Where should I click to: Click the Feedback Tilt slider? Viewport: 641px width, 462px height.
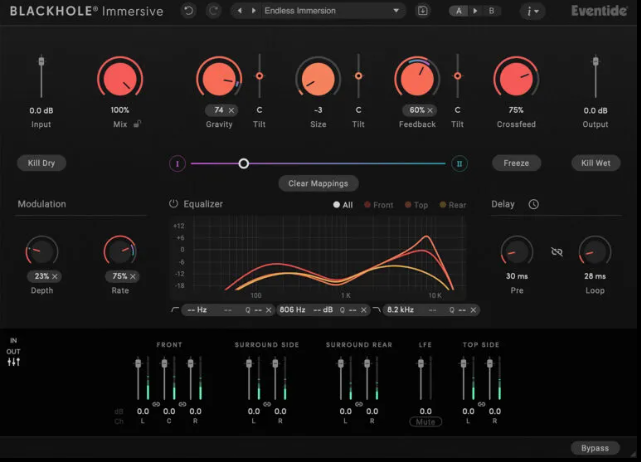(x=457, y=76)
